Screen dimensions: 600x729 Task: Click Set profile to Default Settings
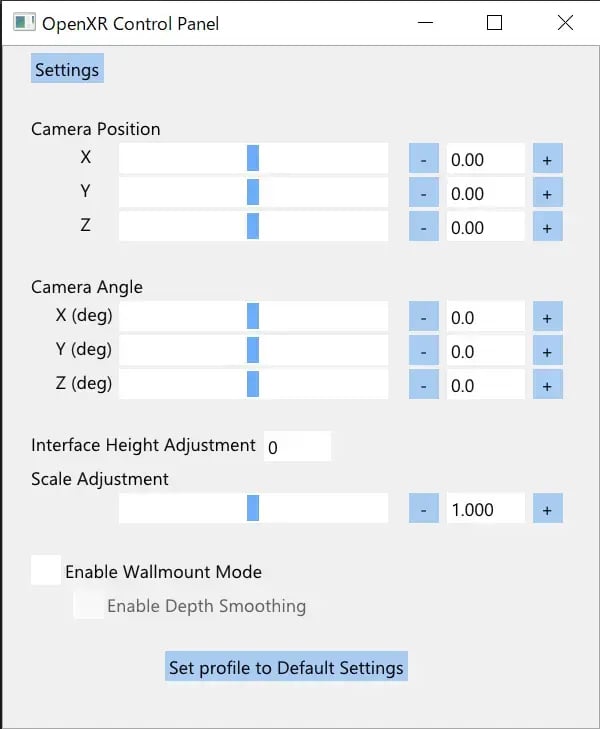point(286,667)
